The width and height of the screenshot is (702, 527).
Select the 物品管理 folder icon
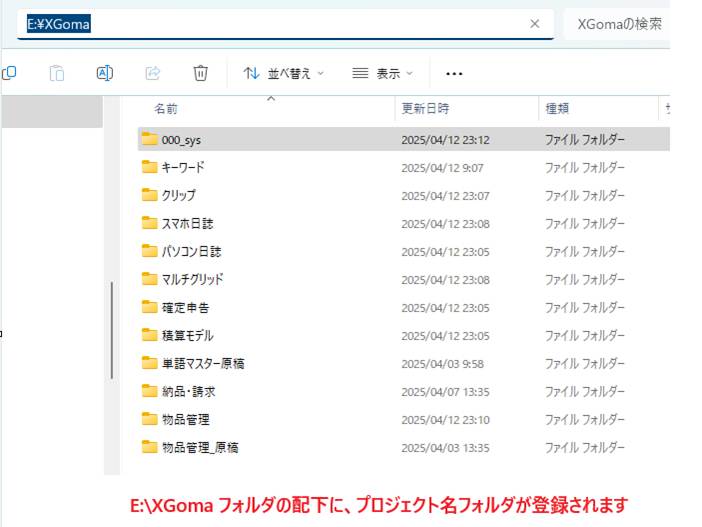pos(150,419)
